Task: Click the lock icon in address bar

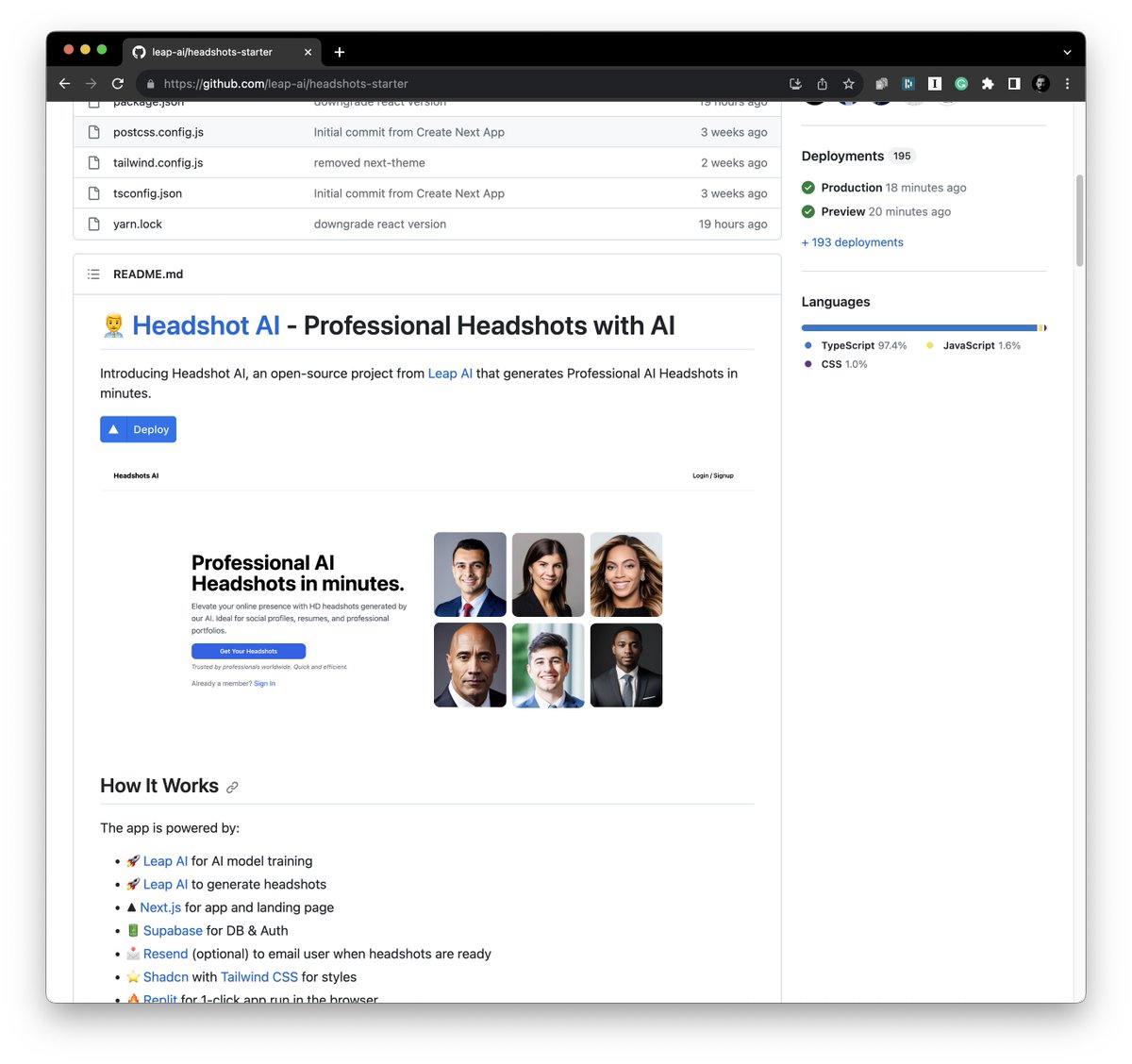Action: click(x=151, y=84)
